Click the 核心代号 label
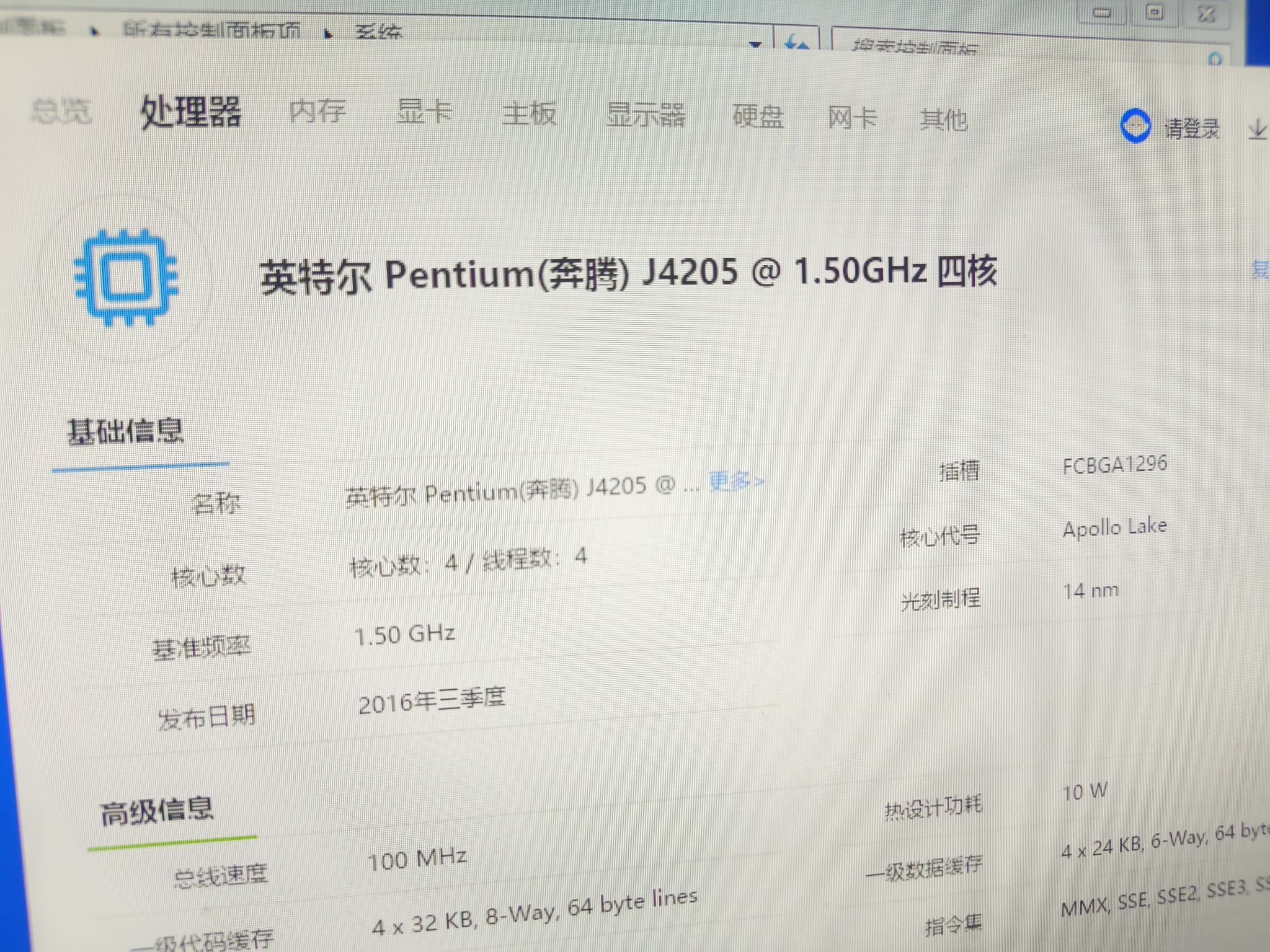Image resolution: width=1270 pixels, height=952 pixels. tap(939, 536)
